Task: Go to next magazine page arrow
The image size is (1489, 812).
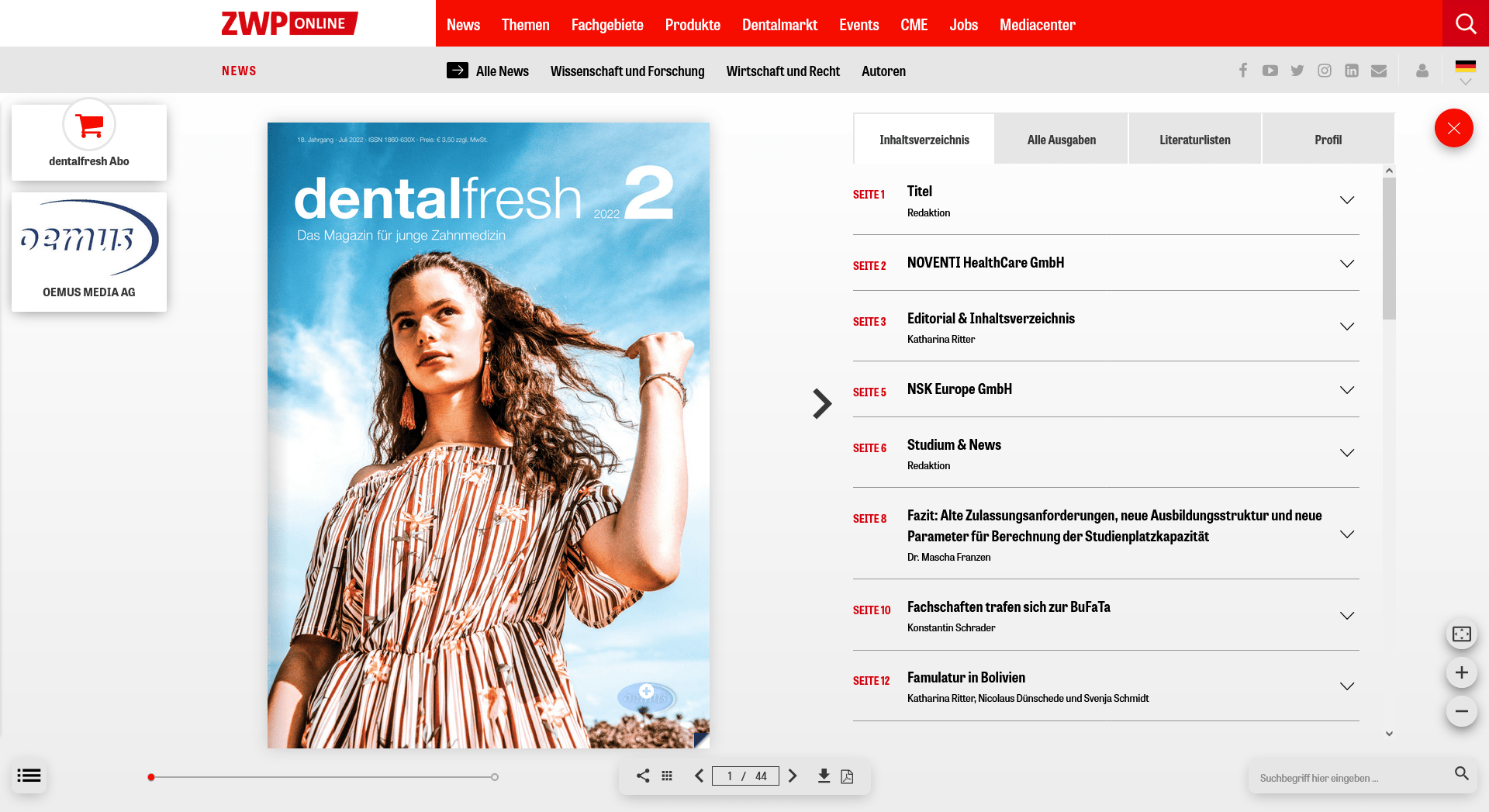Action: click(x=822, y=403)
